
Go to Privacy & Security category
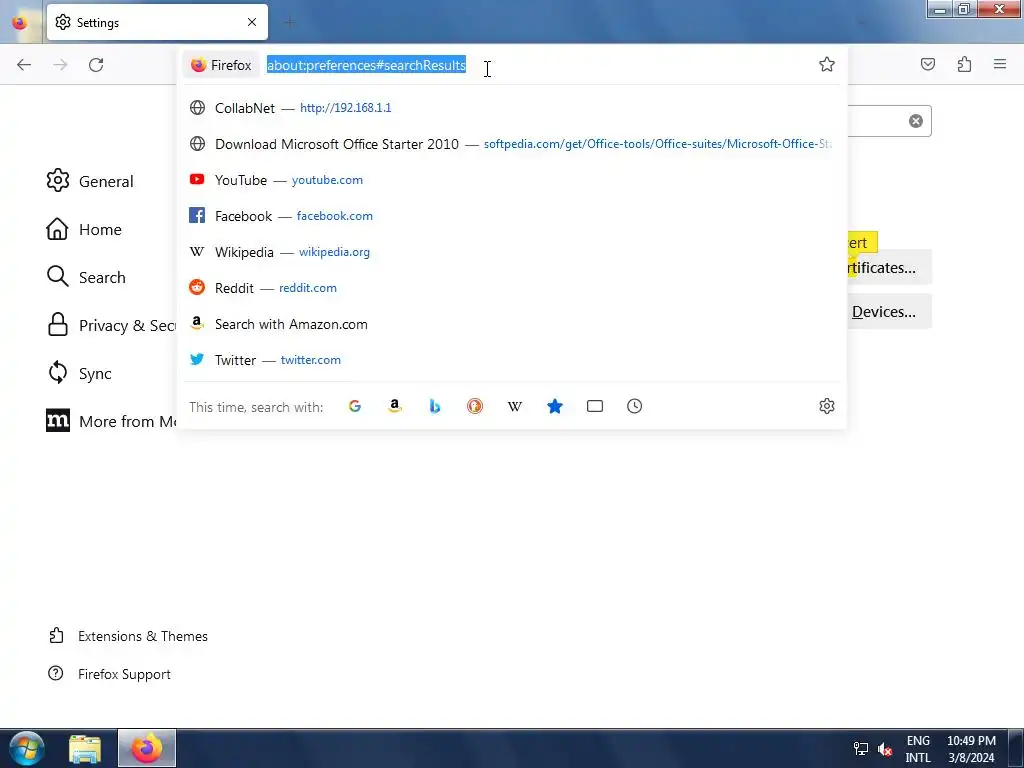[111, 325]
